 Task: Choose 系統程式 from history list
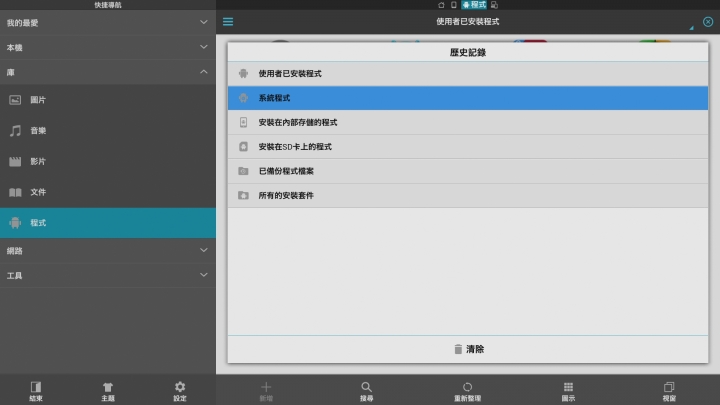467,98
